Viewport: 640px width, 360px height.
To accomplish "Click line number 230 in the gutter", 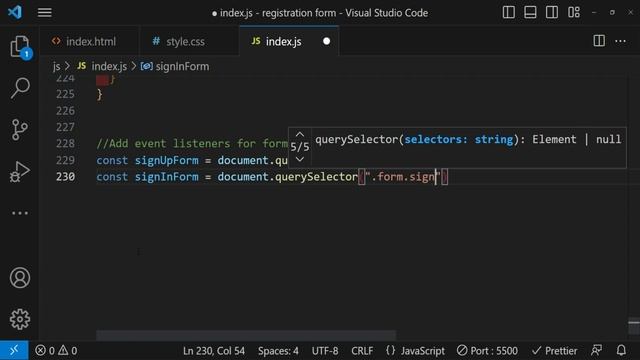I will pos(65,177).
